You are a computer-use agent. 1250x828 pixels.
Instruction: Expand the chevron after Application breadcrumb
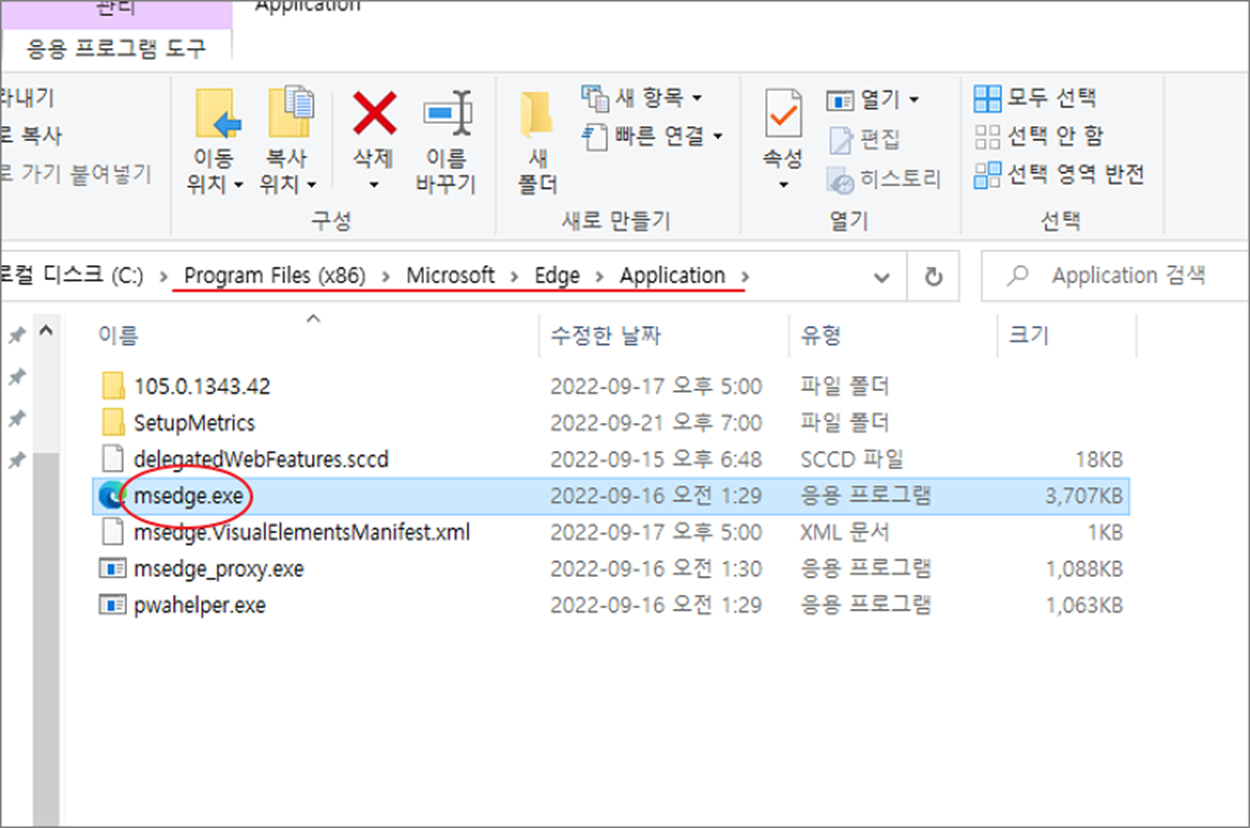[744, 276]
